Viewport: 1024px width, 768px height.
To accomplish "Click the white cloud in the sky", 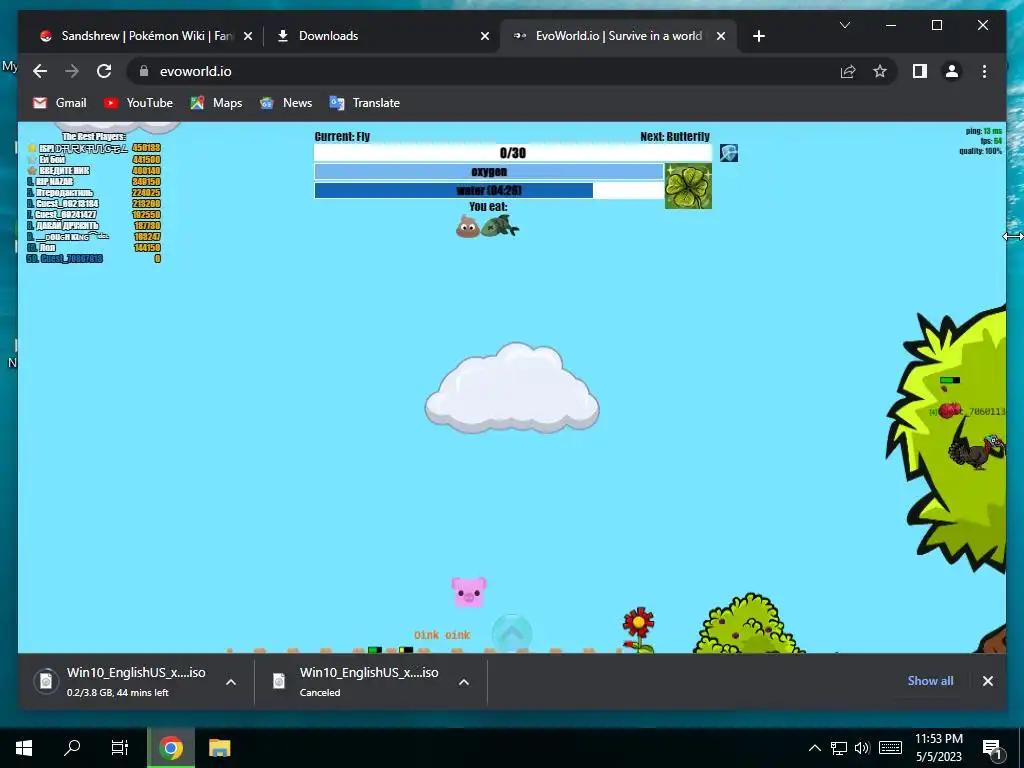I will click(512, 388).
